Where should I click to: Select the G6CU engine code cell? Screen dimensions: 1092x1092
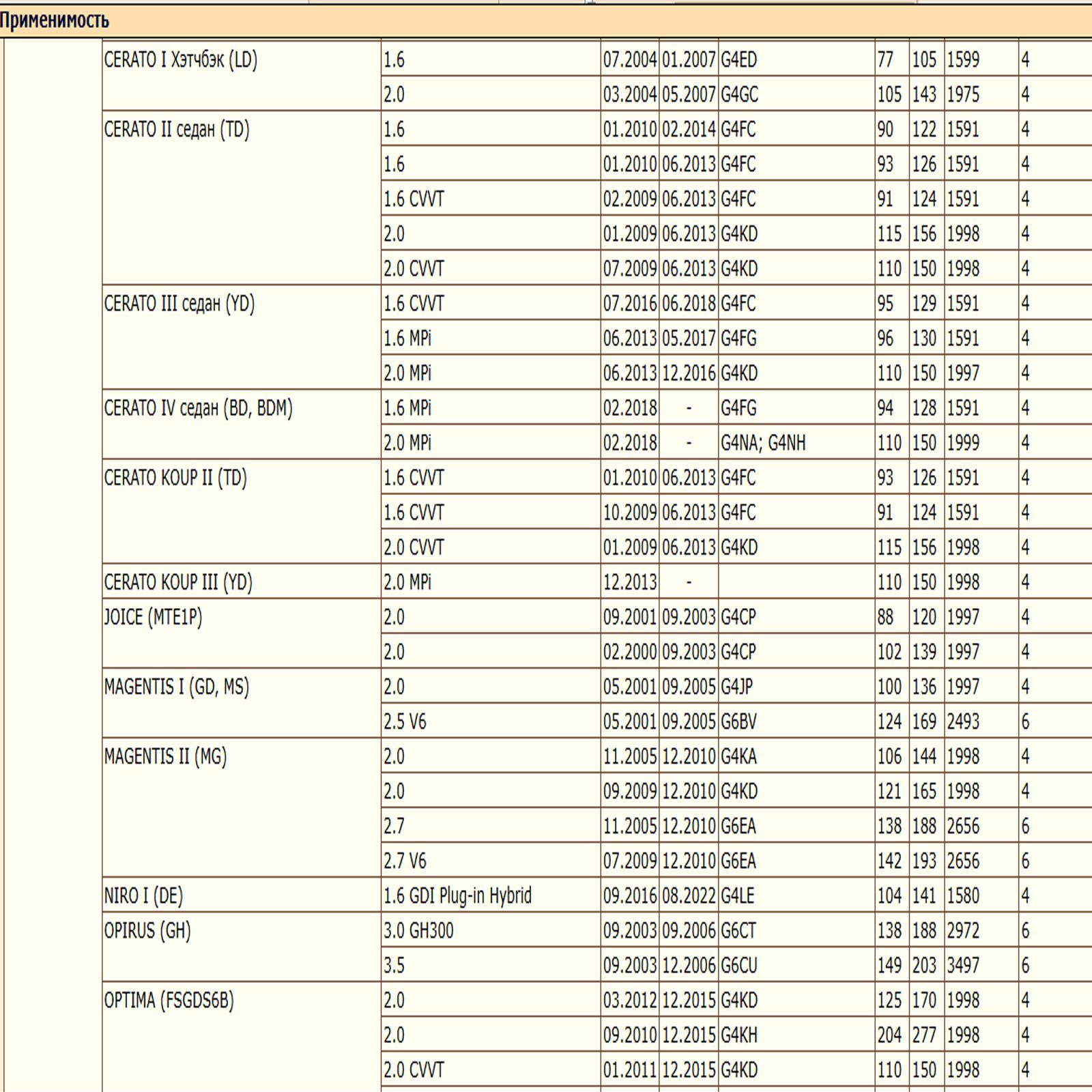(739, 966)
